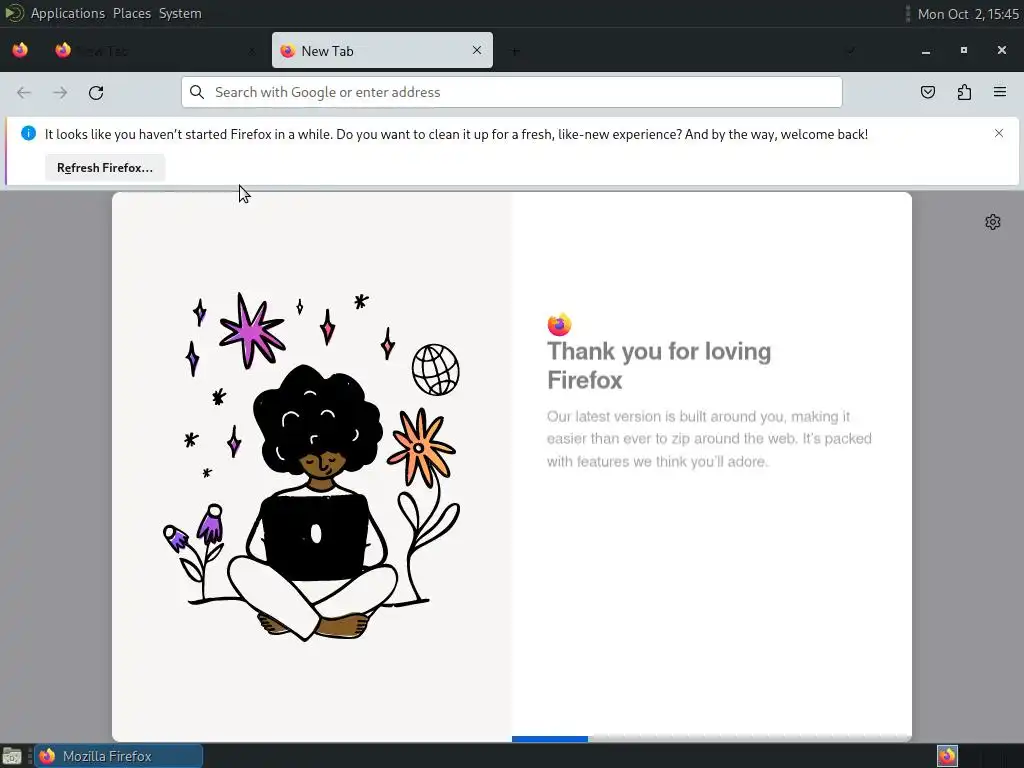Minimize the Firefox window
The width and height of the screenshot is (1024, 768).
925,51
